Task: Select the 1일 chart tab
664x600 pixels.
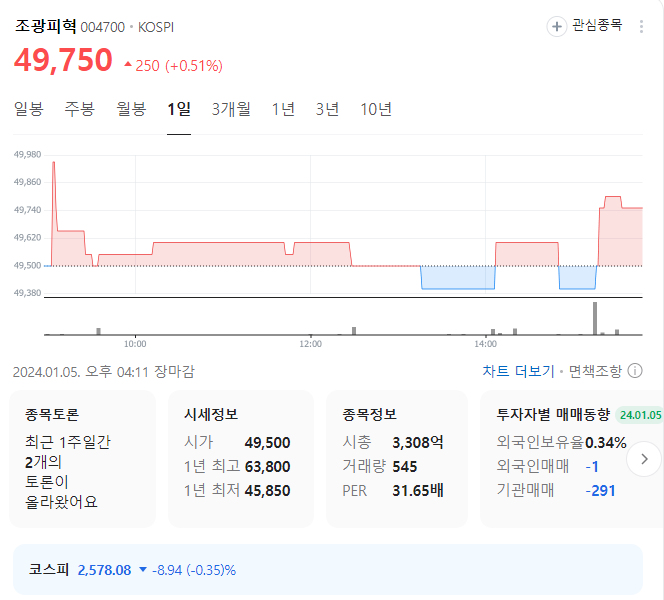Action: [x=179, y=109]
